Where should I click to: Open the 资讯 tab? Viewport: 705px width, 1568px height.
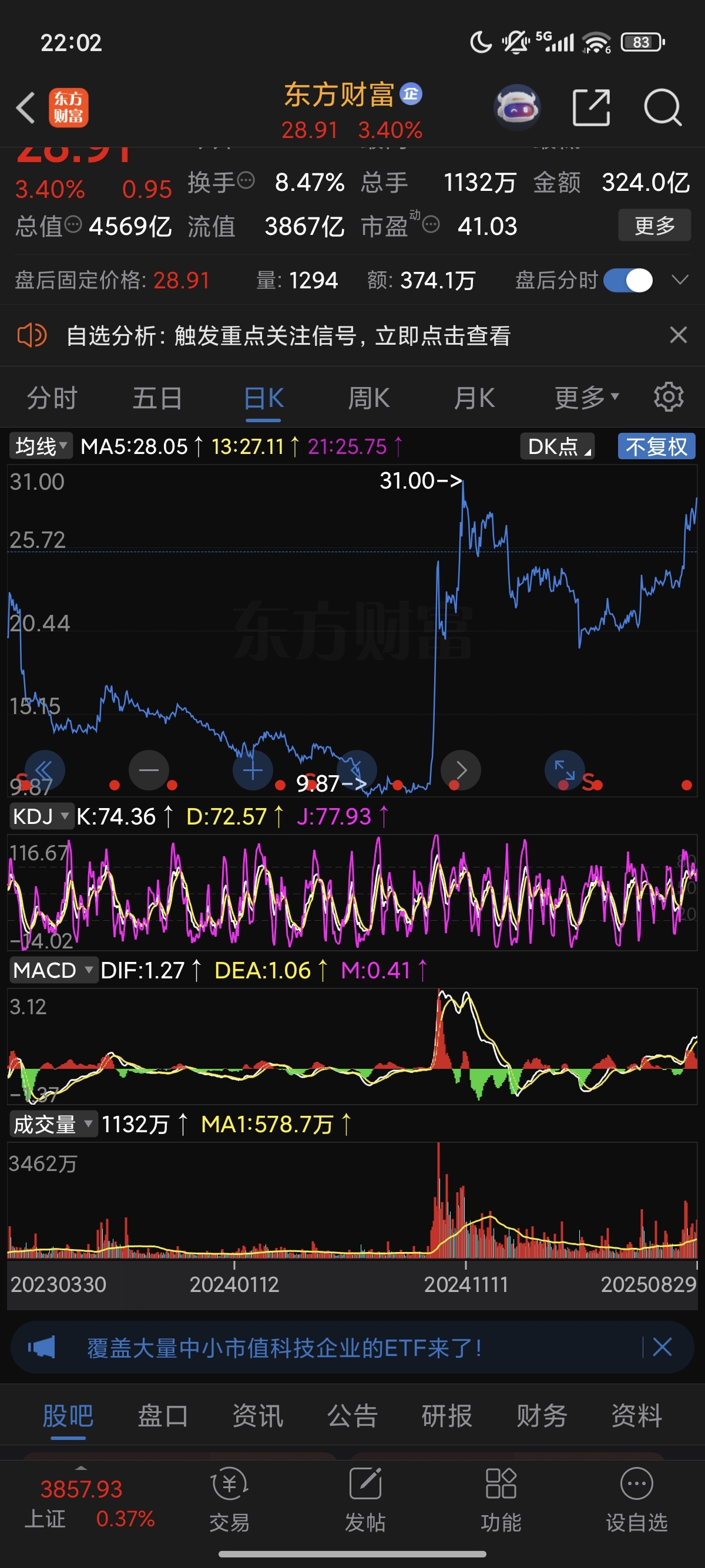(x=257, y=1415)
